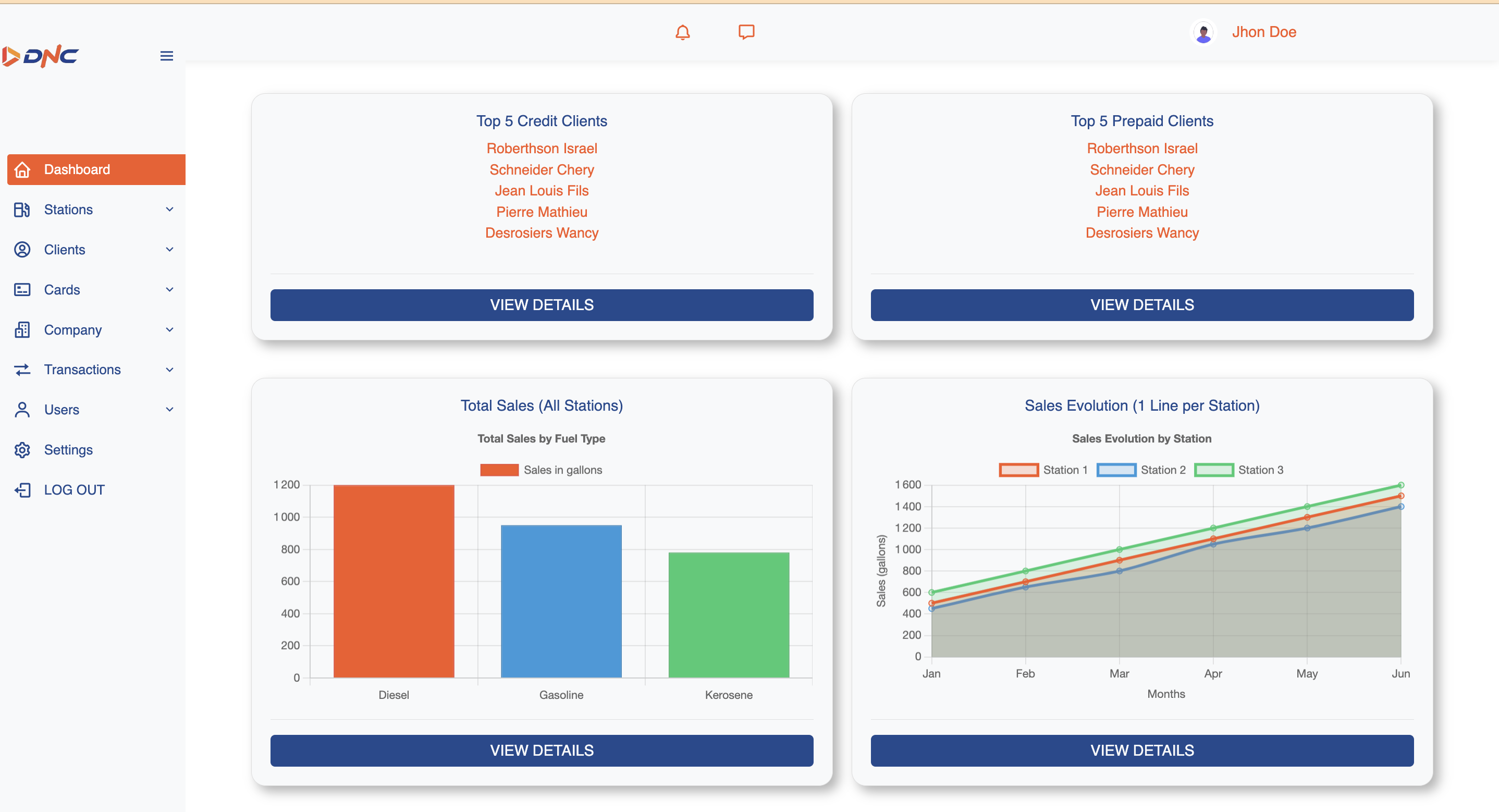Viewport: 1499px width, 812px height.
Task: Click LOG OUT in the sidebar
Action: [x=74, y=490]
